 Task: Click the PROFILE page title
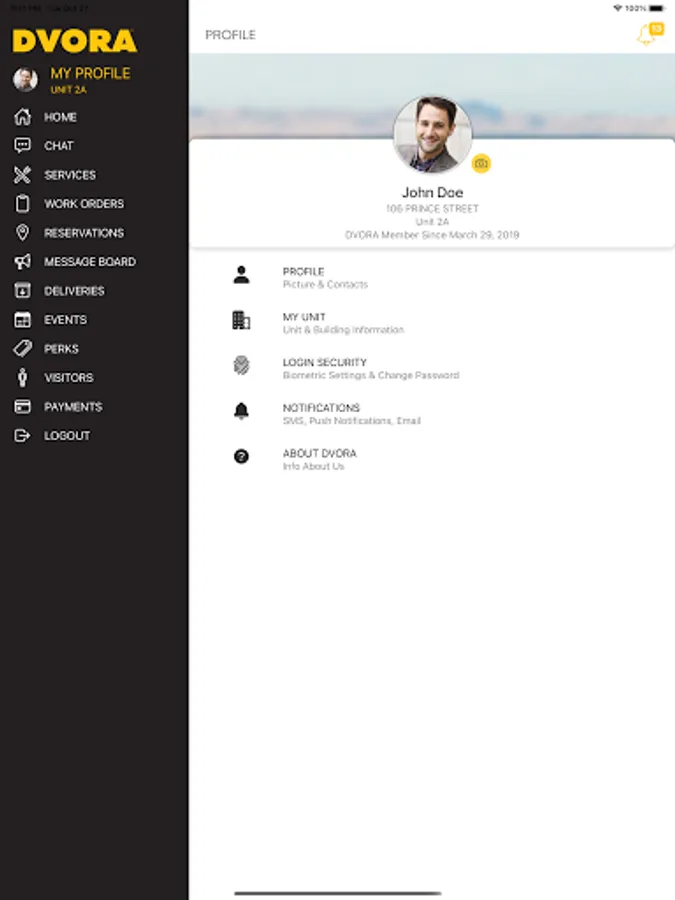(x=231, y=35)
